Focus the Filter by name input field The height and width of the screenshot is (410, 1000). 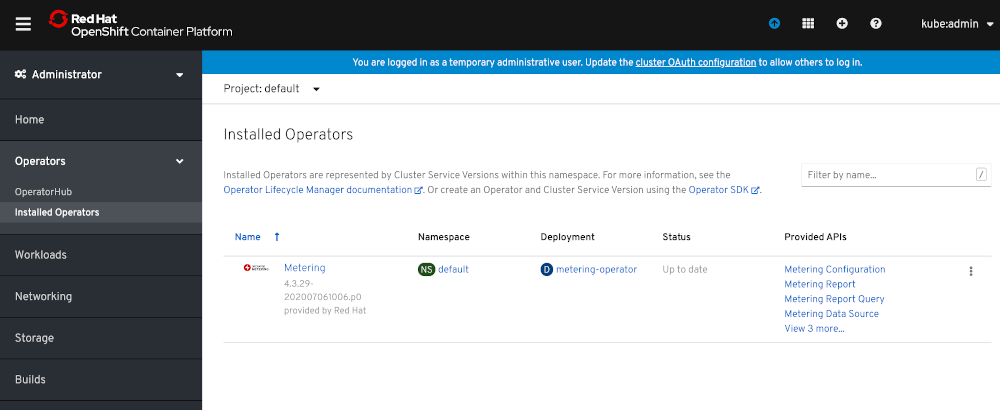pos(888,175)
